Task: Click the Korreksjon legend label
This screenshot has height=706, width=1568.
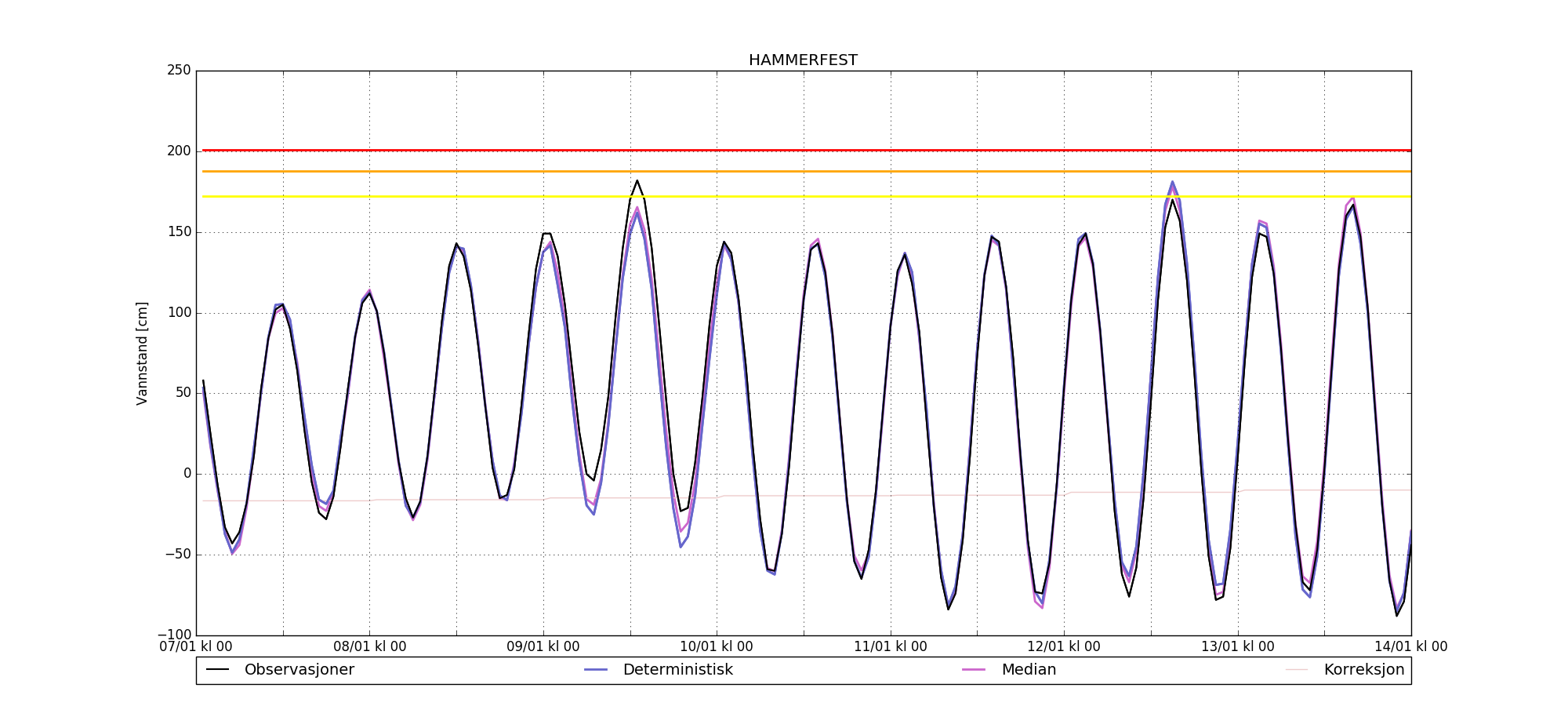Action: coord(1364,670)
